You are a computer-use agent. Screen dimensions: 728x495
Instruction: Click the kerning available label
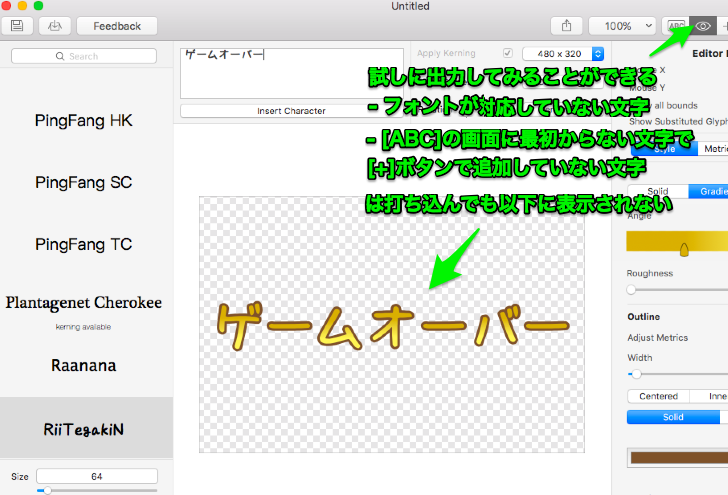point(84,327)
